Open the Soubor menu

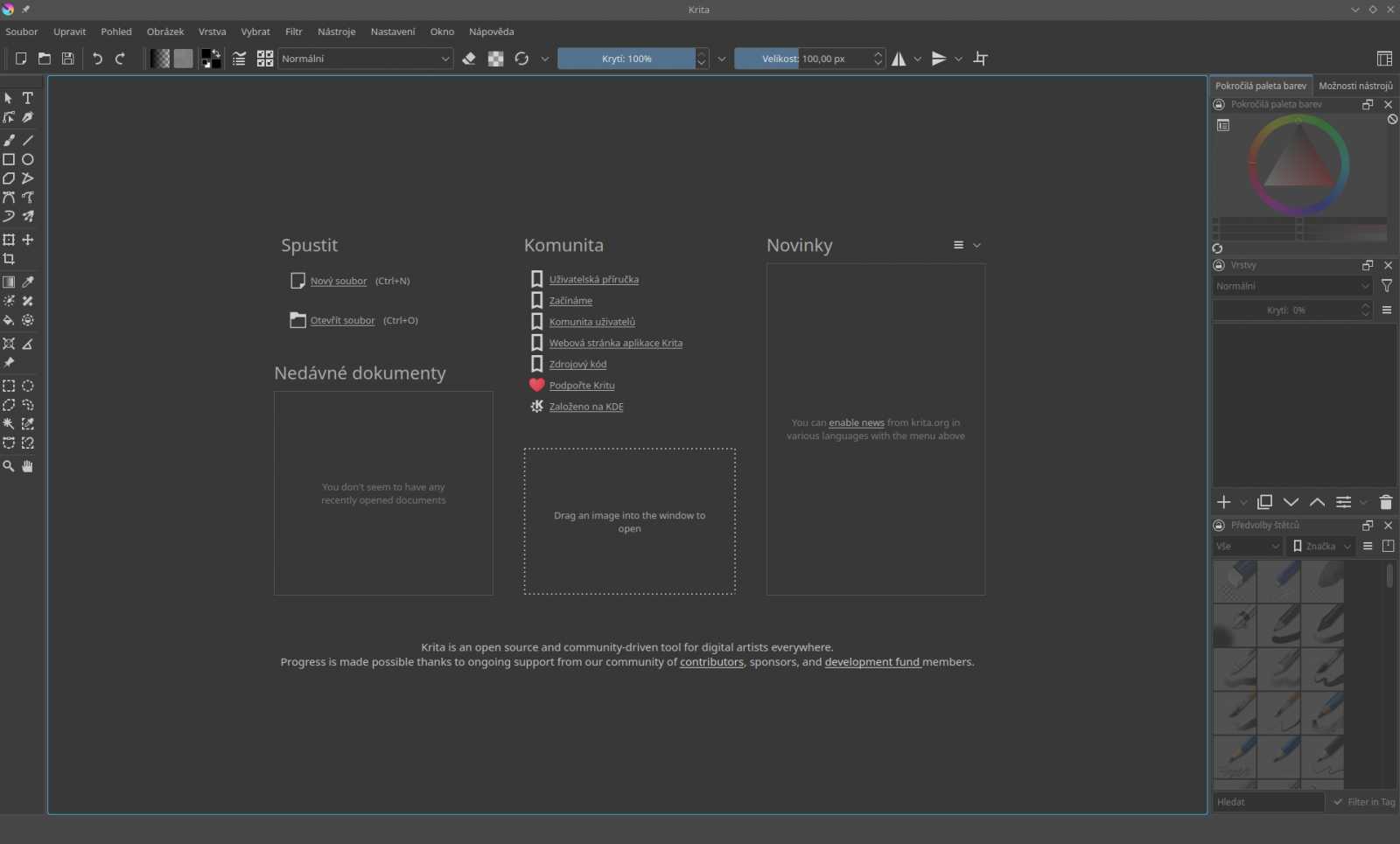(22, 31)
